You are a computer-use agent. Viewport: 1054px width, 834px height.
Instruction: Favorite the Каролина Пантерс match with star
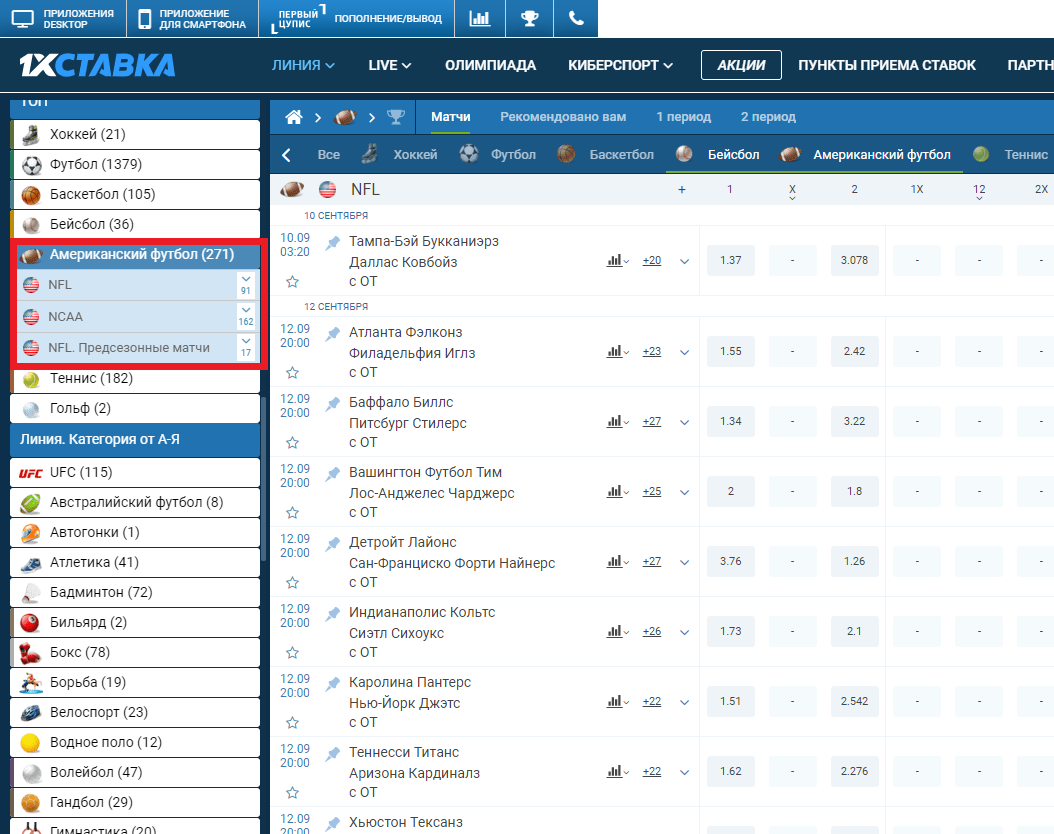tap(292, 722)
